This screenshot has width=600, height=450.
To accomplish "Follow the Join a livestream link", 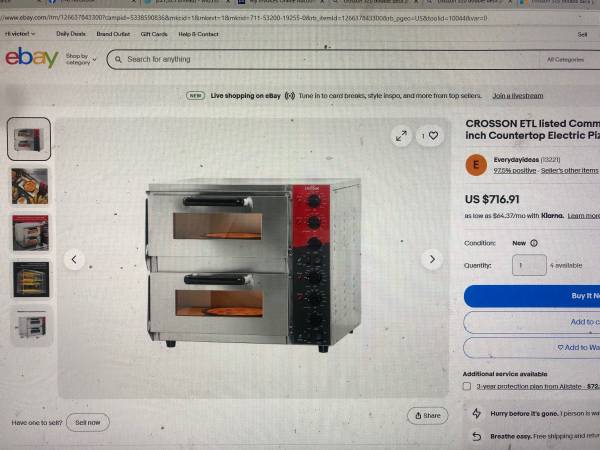I will pos(518,96).
